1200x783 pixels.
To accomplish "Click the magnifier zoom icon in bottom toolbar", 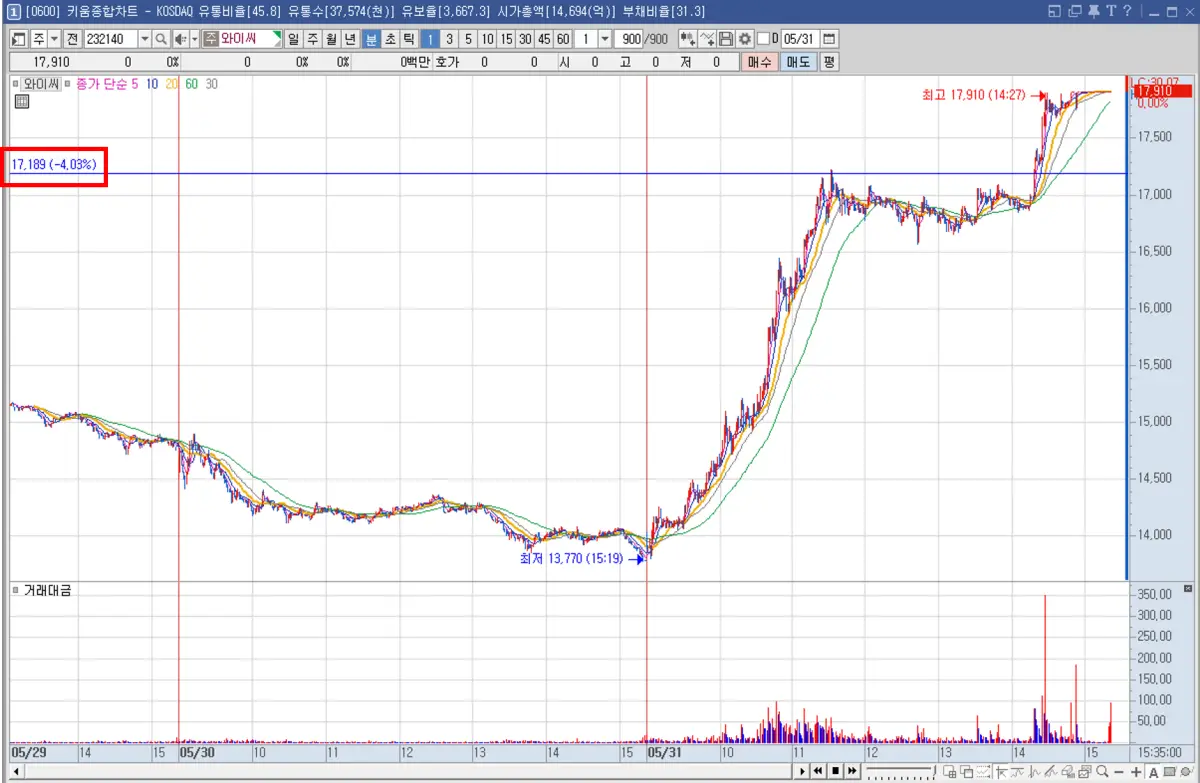I will click(x=1102, y=772).
